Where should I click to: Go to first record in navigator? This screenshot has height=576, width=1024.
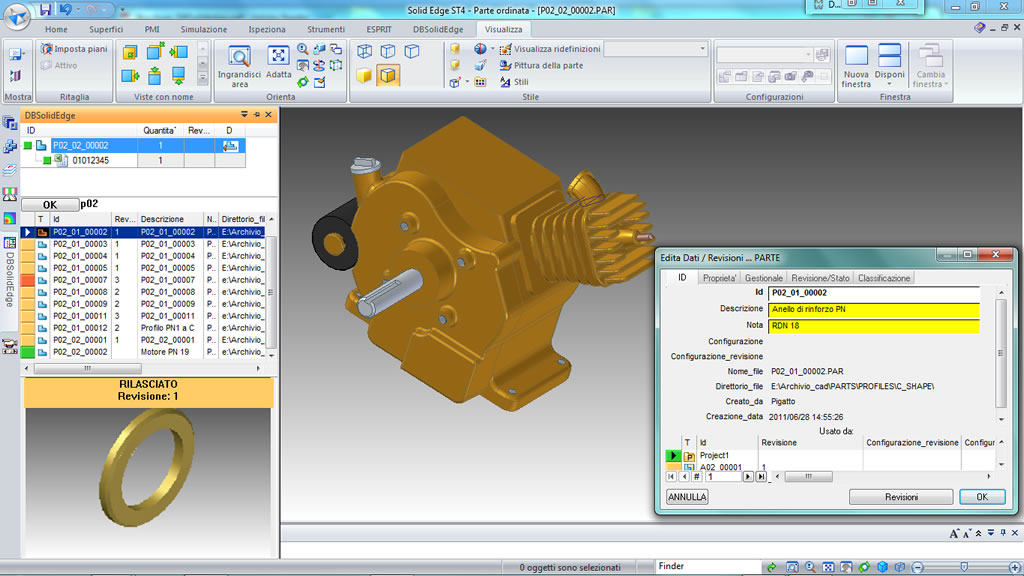coord(671,477)
